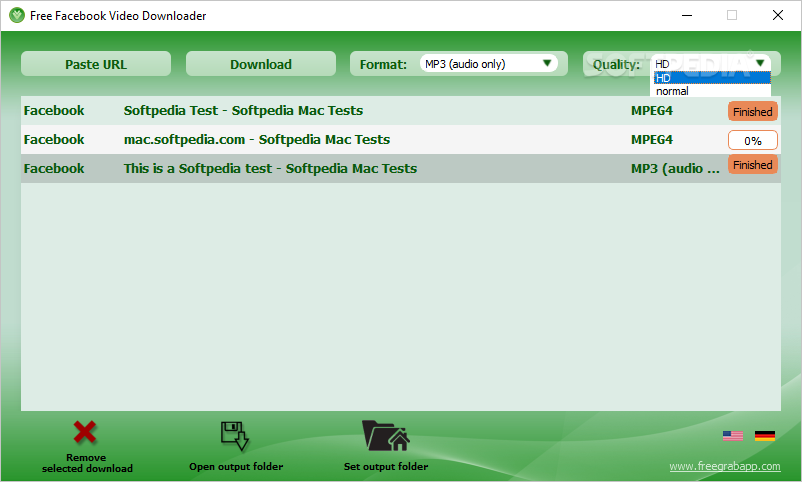Open the Format combo box showing MP3
Viewport: 802px width, 482px height.
click(x=488, y=63)
